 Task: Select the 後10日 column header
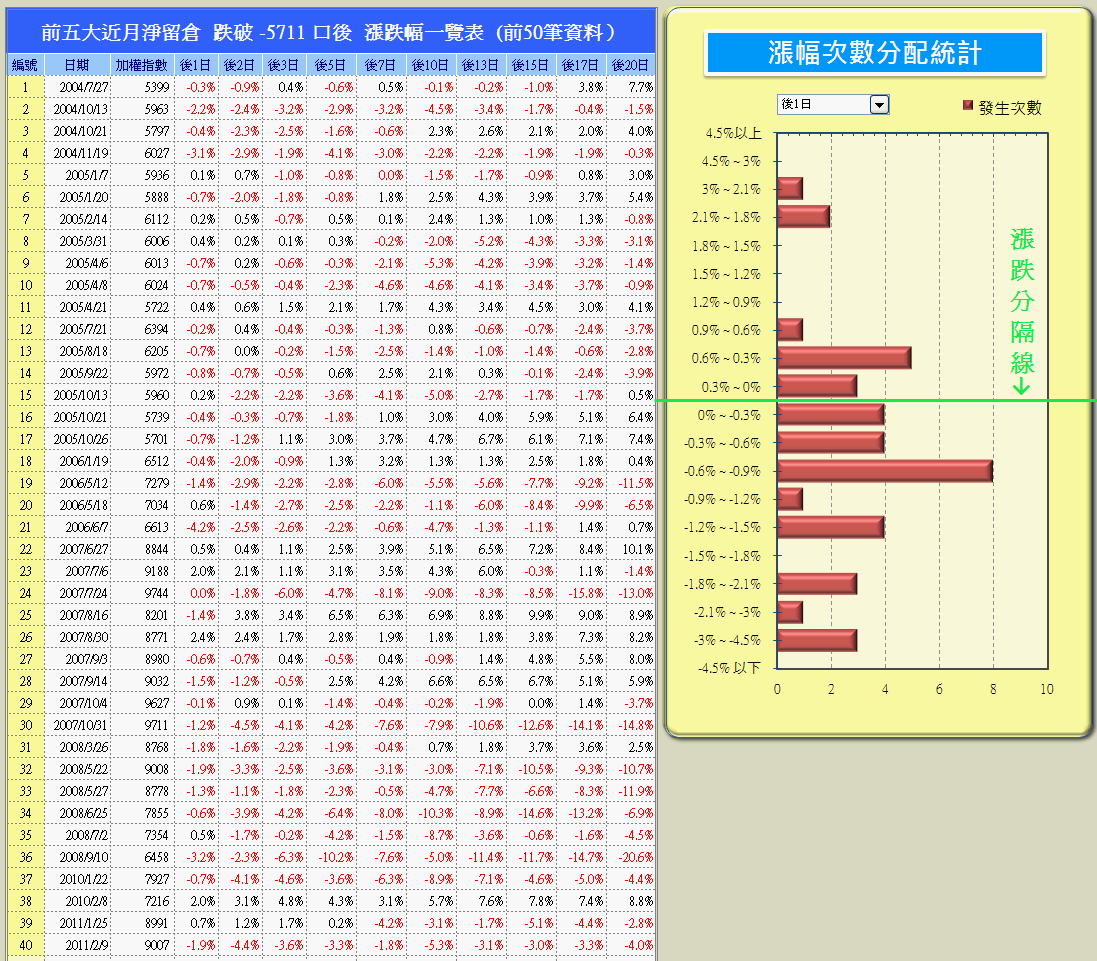(x=430, y=65)
